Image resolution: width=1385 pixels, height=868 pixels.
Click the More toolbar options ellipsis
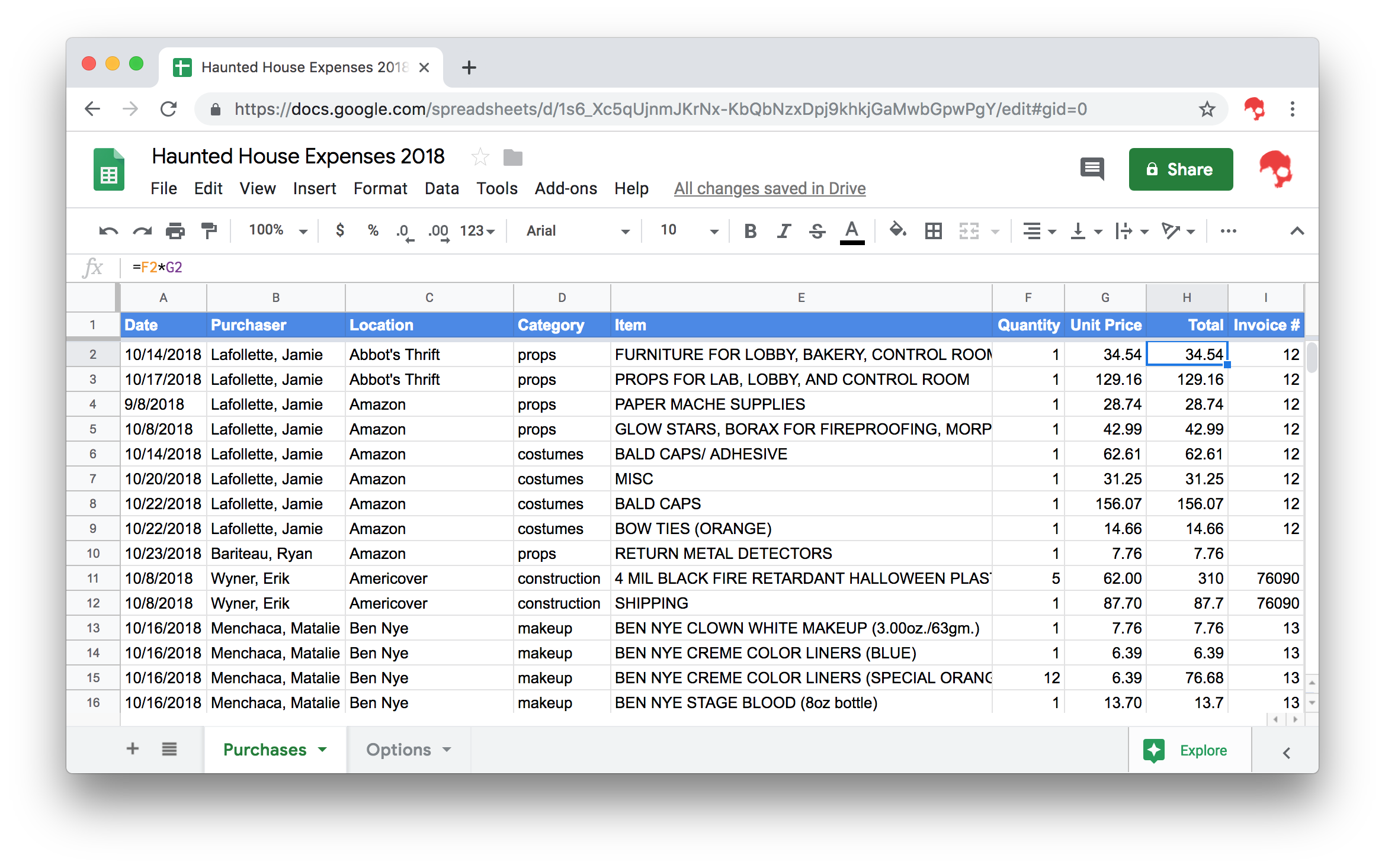tap(1229, 231)
